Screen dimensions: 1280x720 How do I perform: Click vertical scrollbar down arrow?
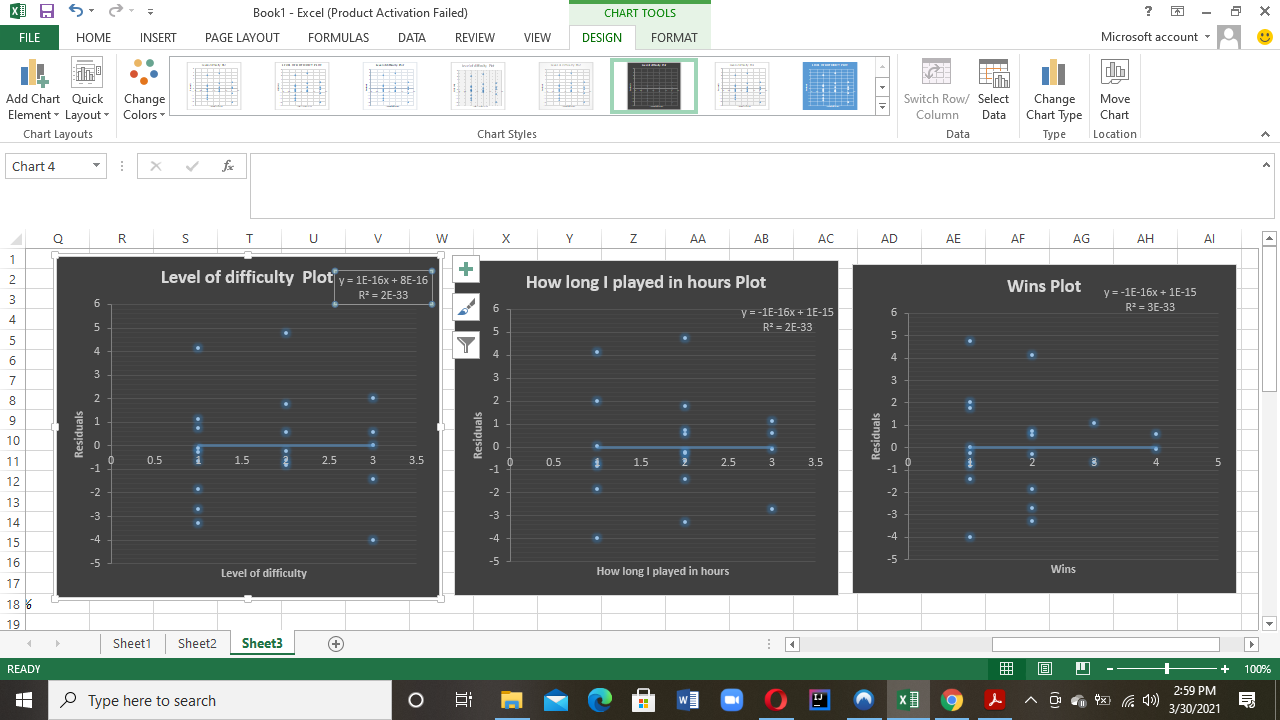1270,624
